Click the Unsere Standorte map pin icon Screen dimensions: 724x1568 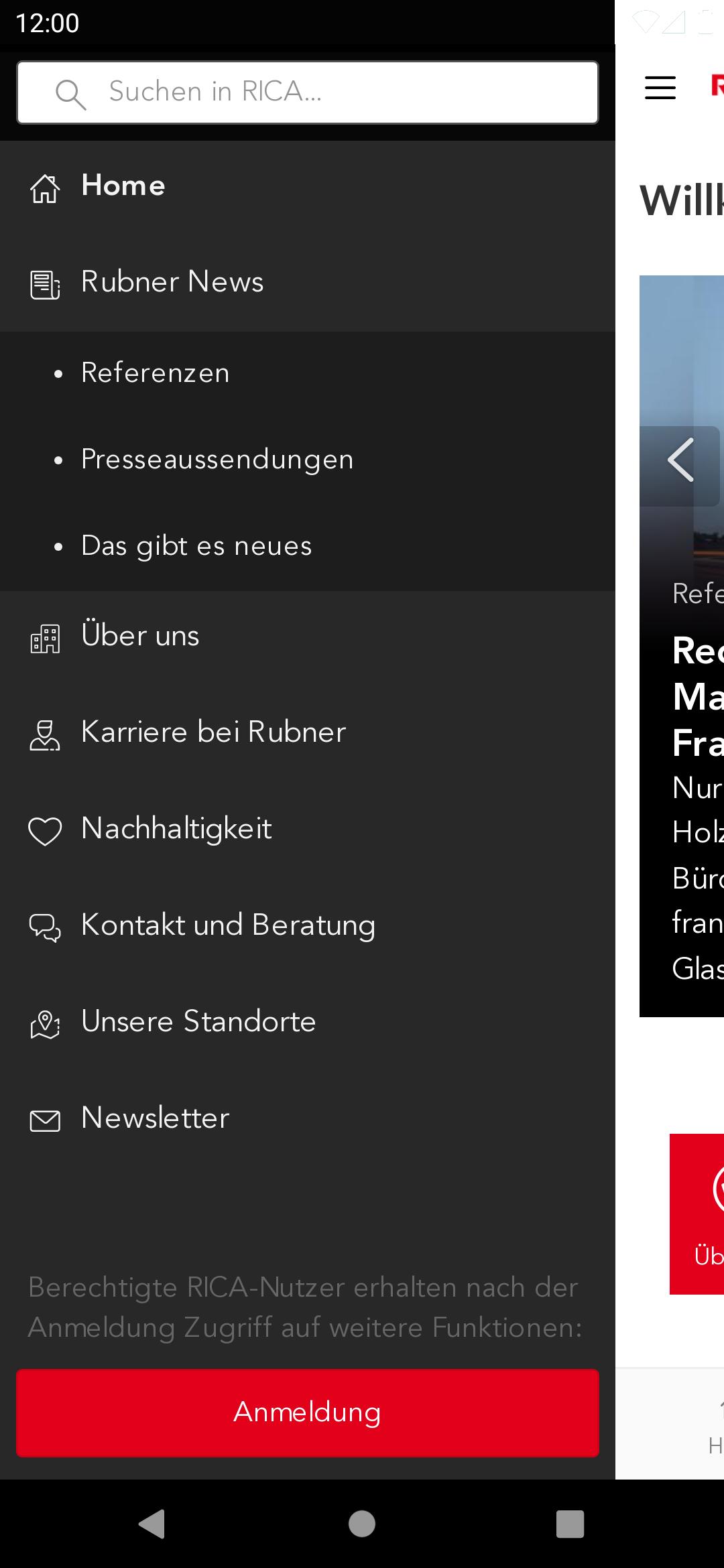coord(45,1025)
